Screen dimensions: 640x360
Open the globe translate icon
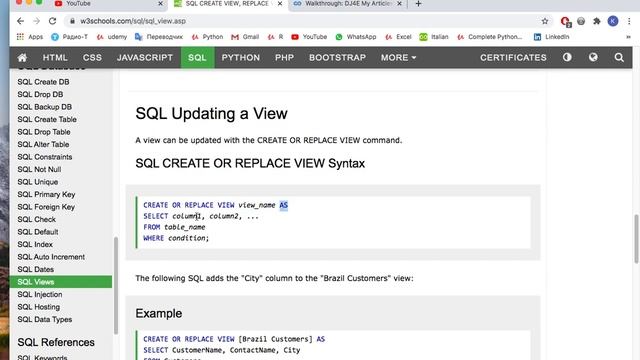point(593,57)
